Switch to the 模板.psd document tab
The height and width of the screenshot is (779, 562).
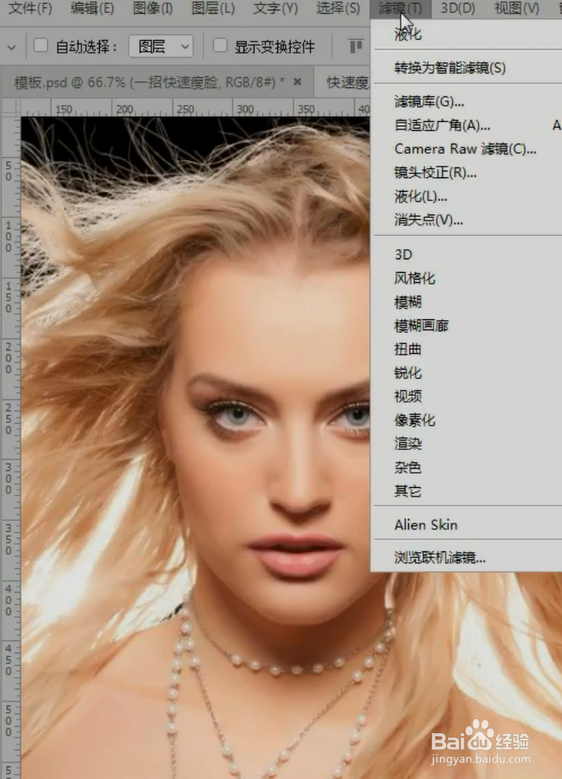click(x=149, y=82)
